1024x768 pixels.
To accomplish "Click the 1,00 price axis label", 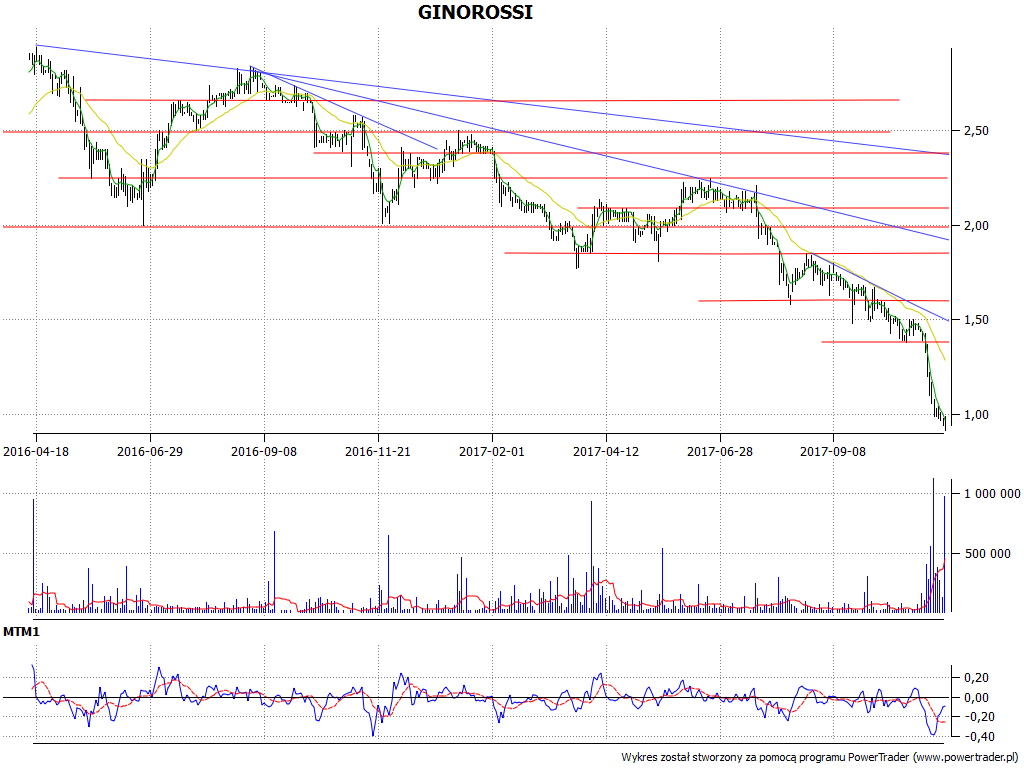I will [x=976, y=415].
